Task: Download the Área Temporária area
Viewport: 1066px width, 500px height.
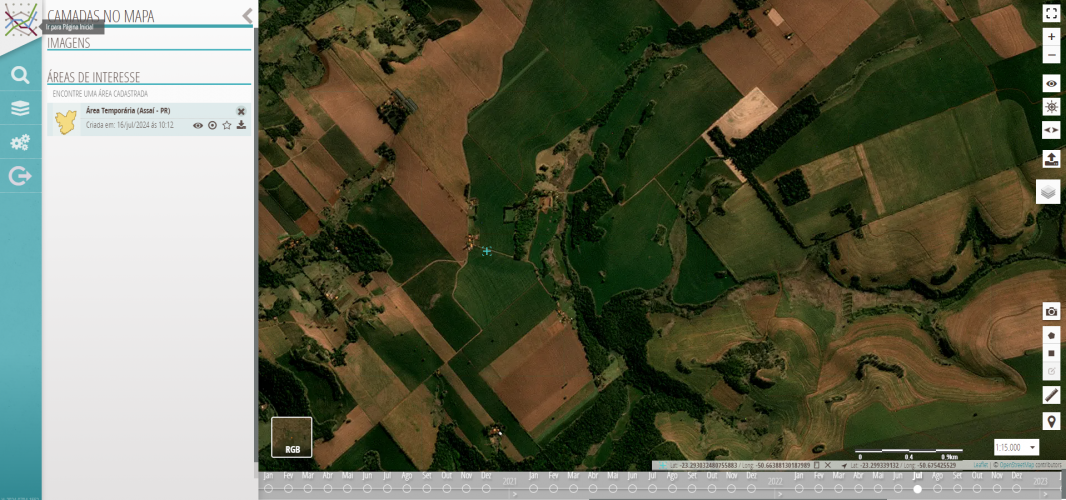Action: (241, 125)
